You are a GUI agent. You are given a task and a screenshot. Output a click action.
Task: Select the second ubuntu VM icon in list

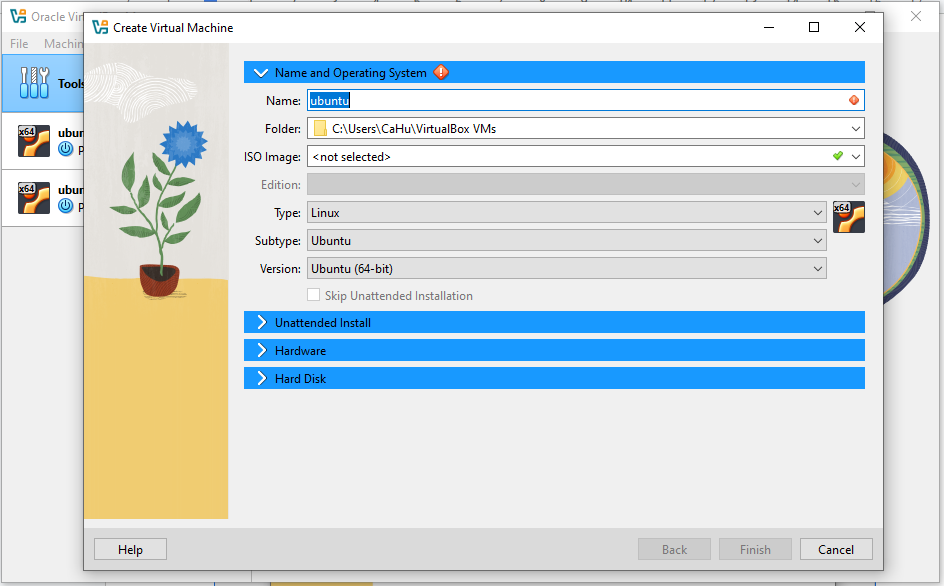click(x=34, y=198)
